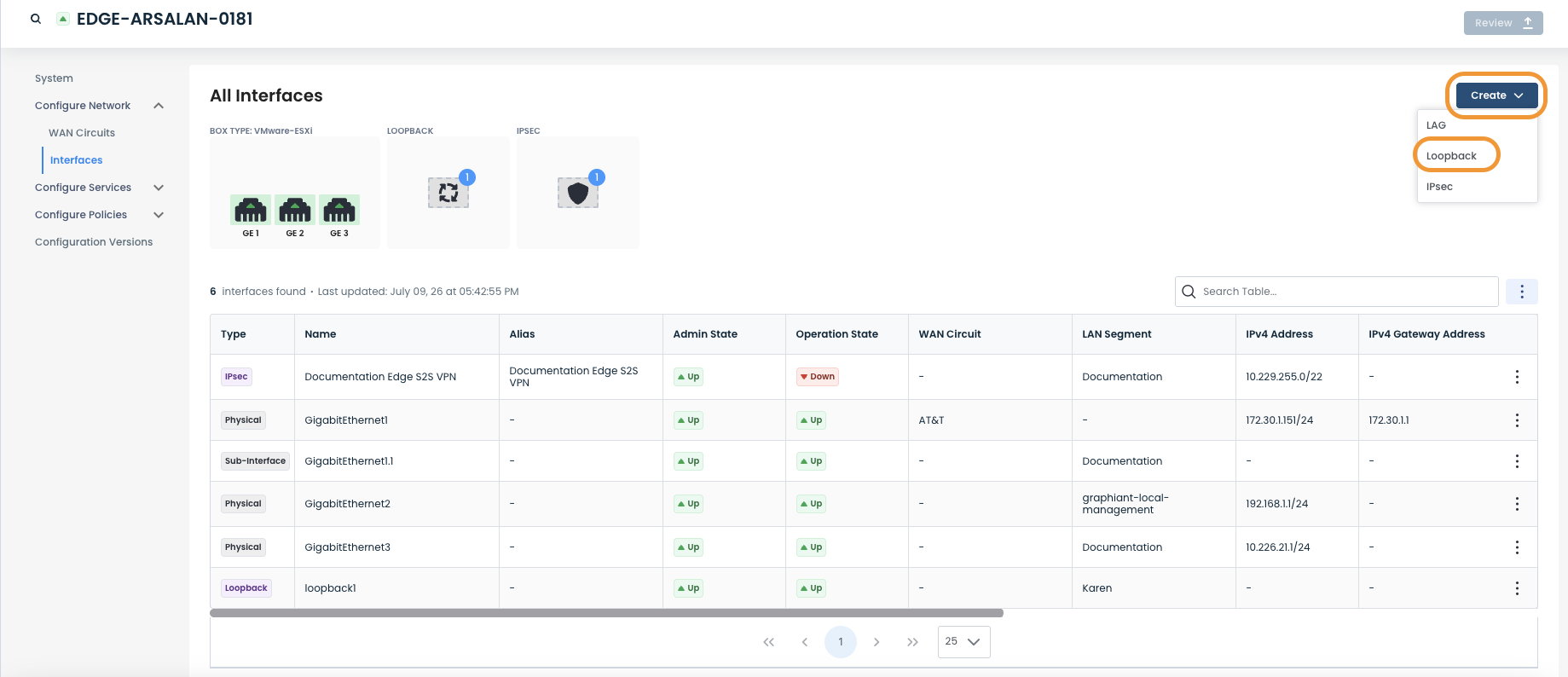1568x677 pixels.
Task: Open actions menu for GigabitEthernet3 row
Action: click(x=1517, y=547)
